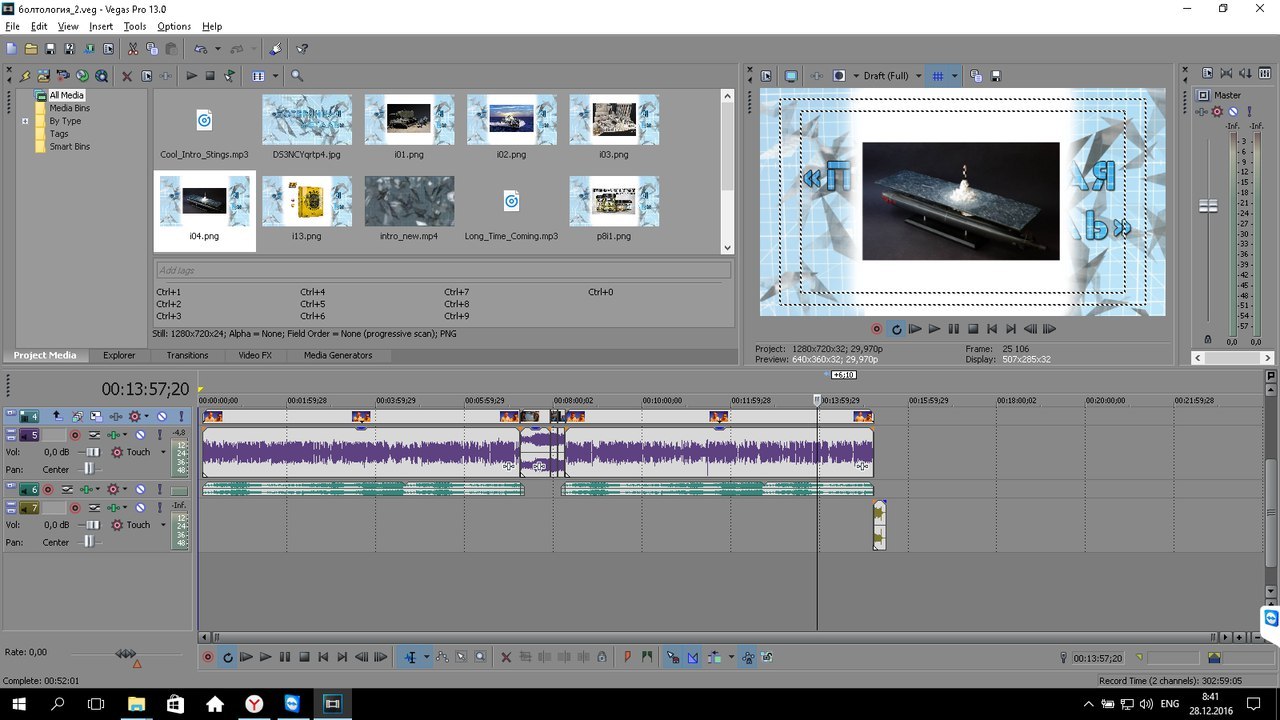Screen dimensions: 1280x720
Task: Open Touch automation mode dropdown on track 5
Action: [x=163, y=452]
